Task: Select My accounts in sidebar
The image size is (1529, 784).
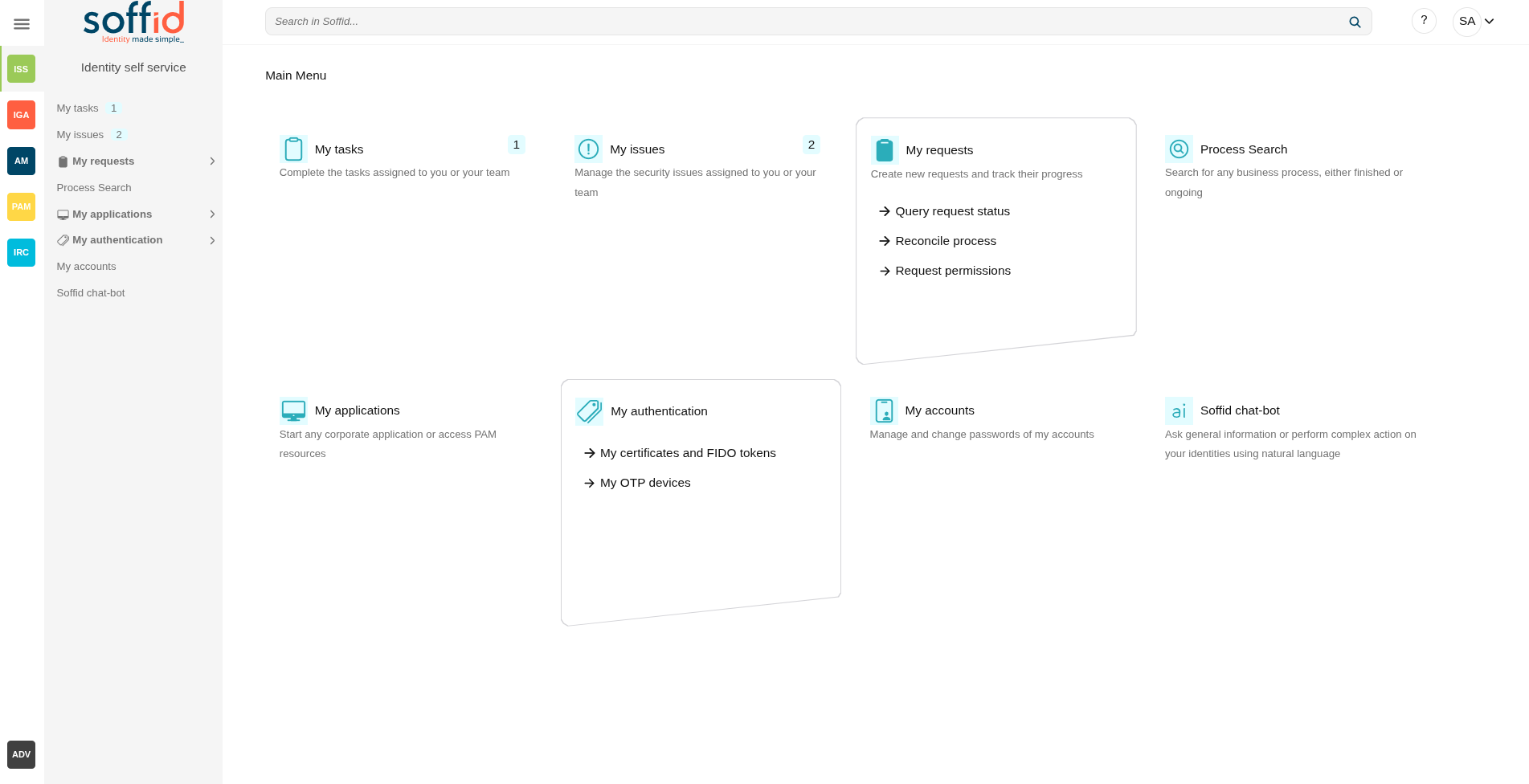Action: [x=86, y=267]
